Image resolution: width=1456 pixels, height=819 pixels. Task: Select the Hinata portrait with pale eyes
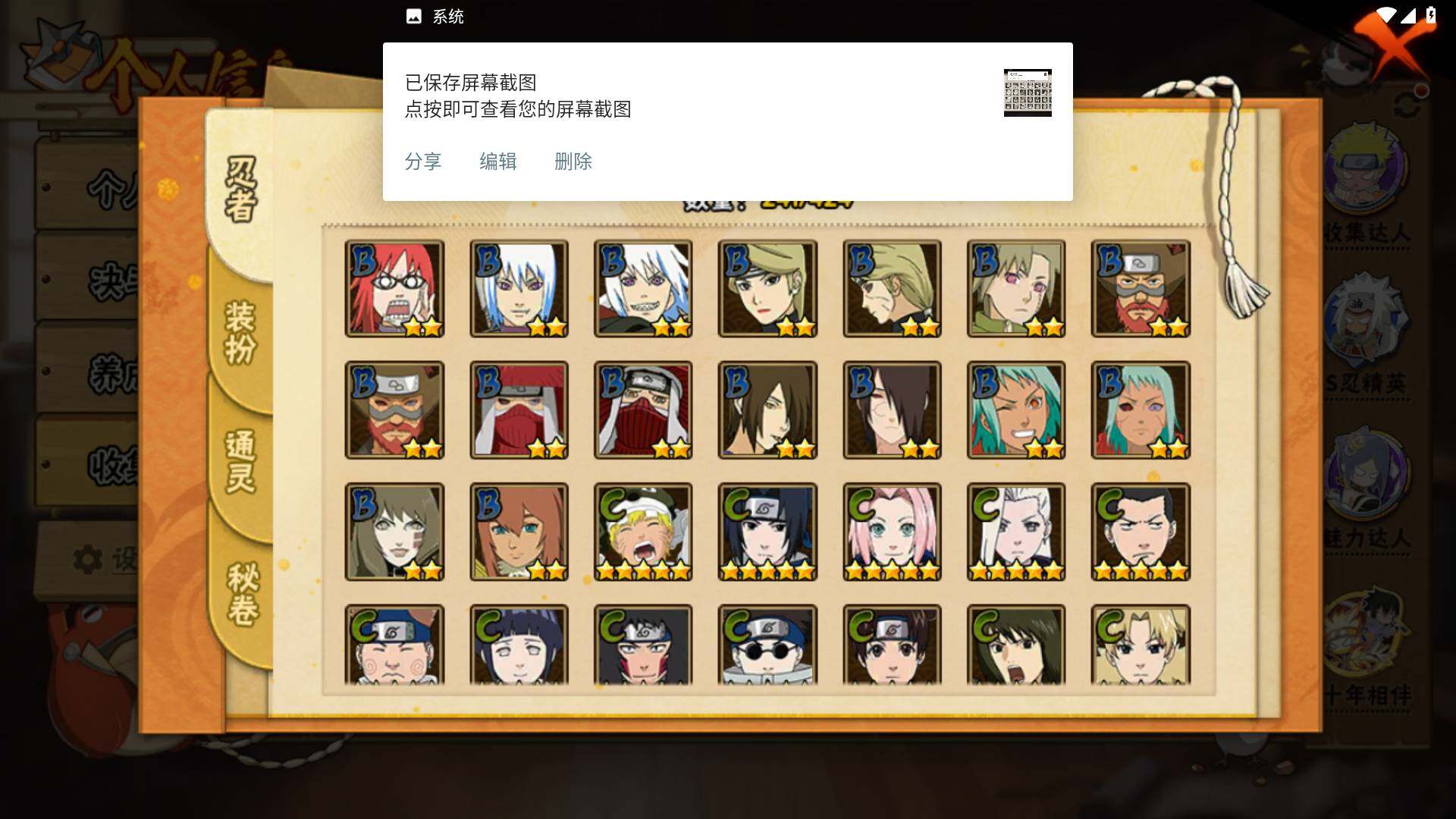coord(519,645)
